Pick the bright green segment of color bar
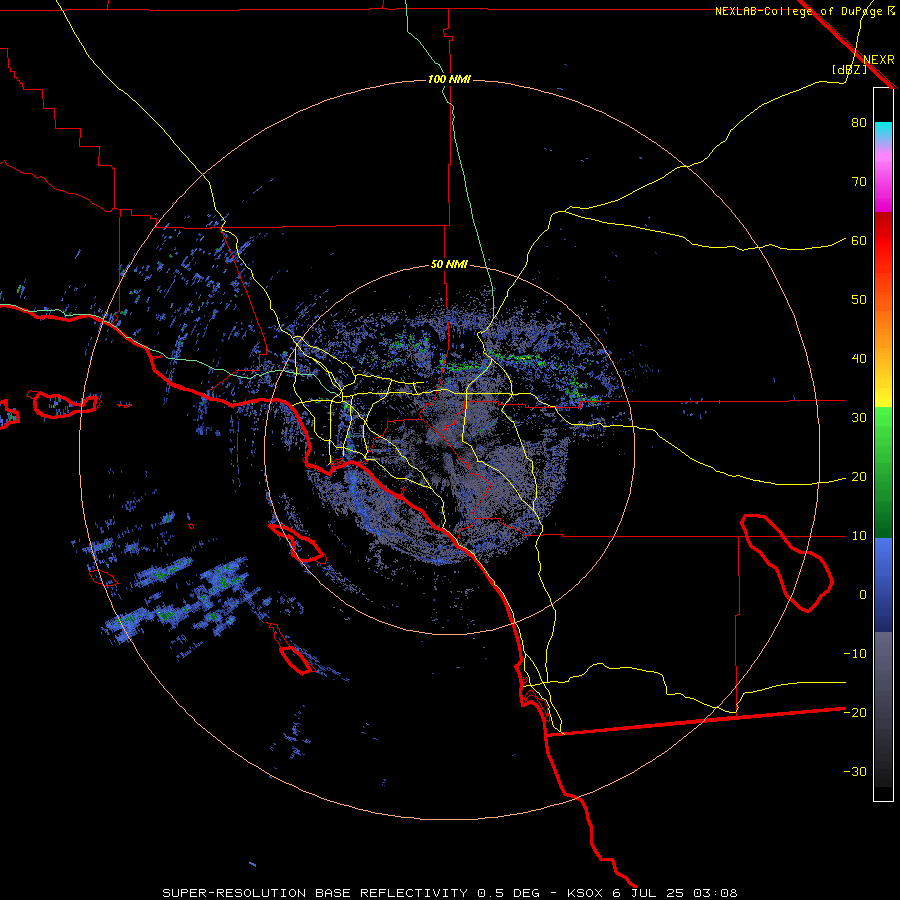 (x=883, y=425)
